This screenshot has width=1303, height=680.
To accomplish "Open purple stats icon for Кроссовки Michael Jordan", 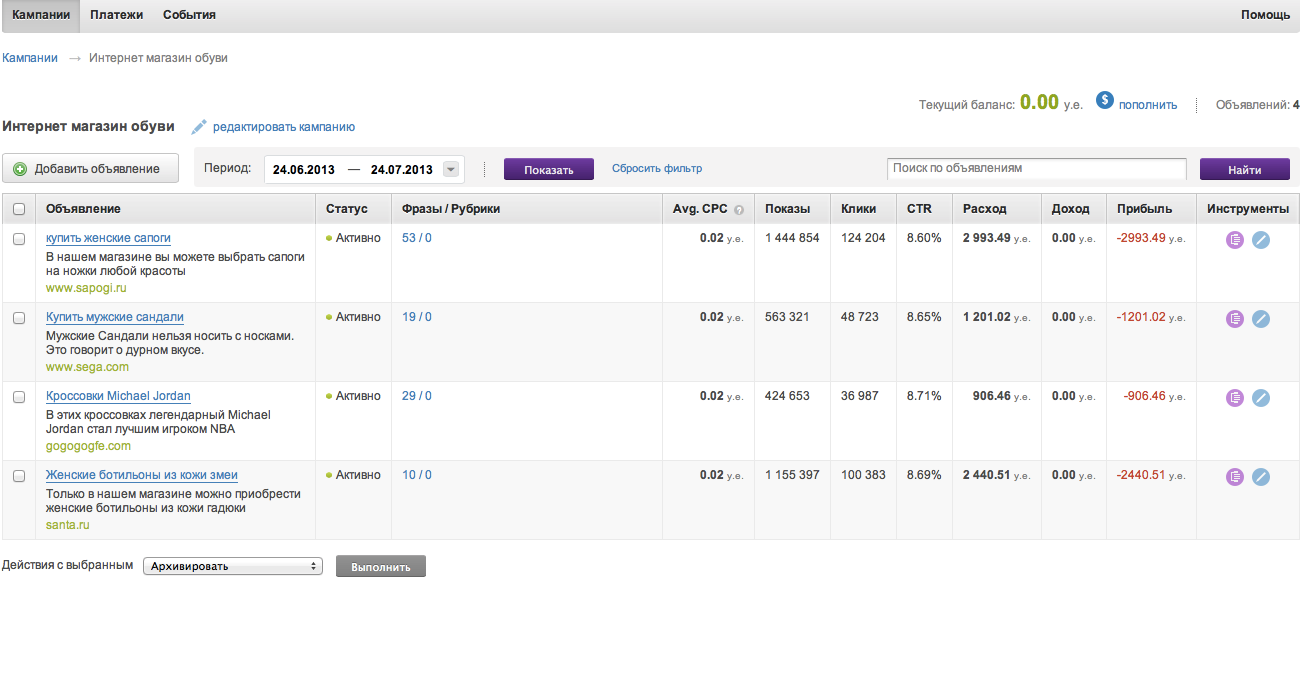I will (x=1235, y=398).
